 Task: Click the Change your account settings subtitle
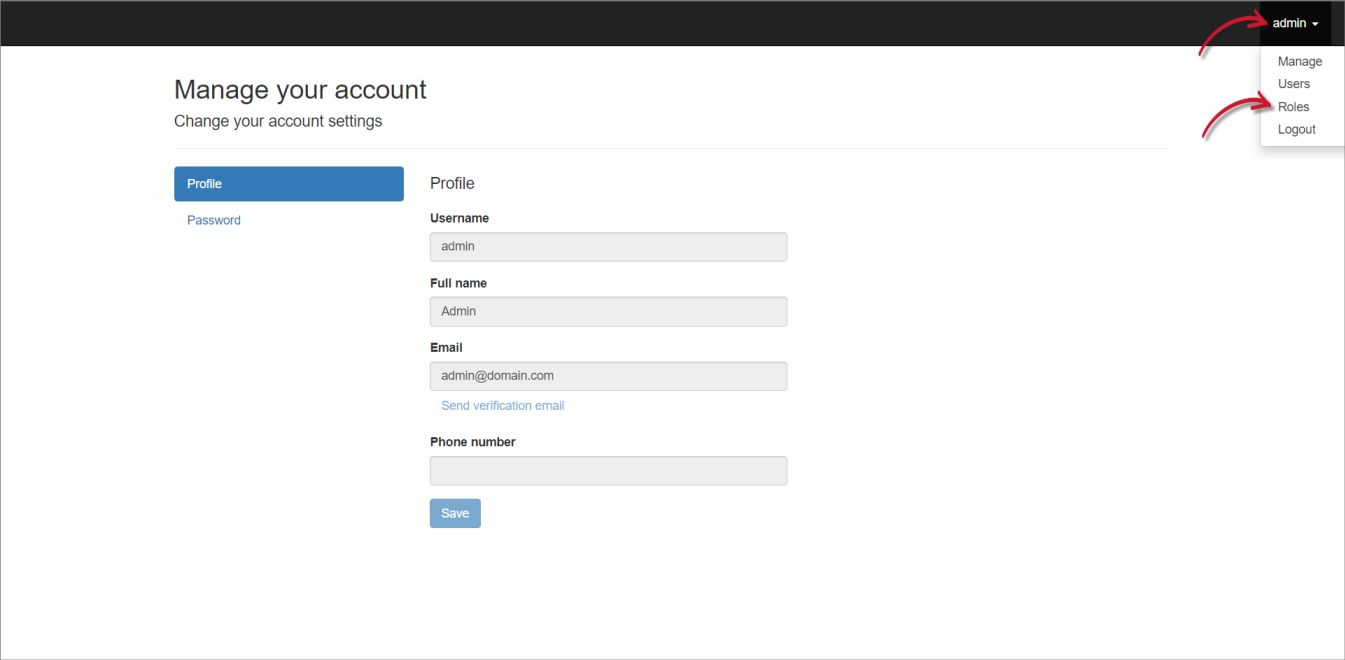[278, 120]
